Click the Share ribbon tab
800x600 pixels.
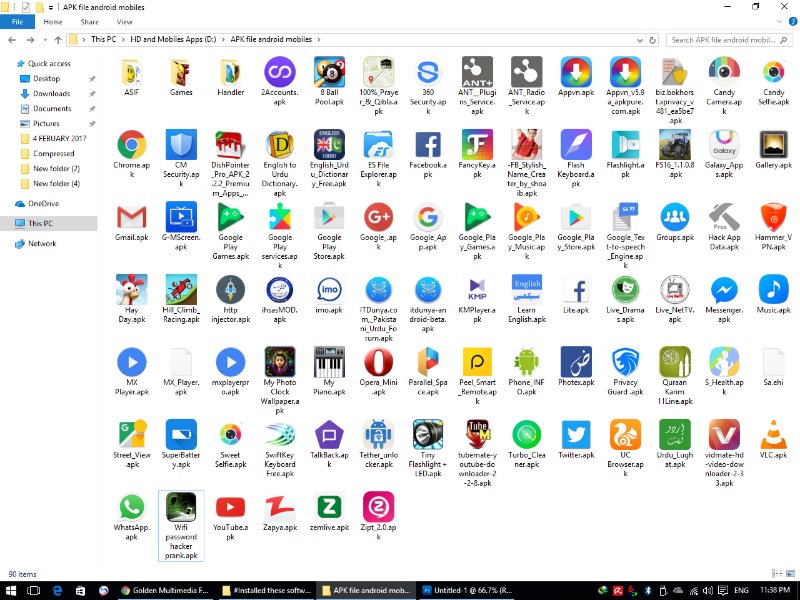tap(89, 21)
